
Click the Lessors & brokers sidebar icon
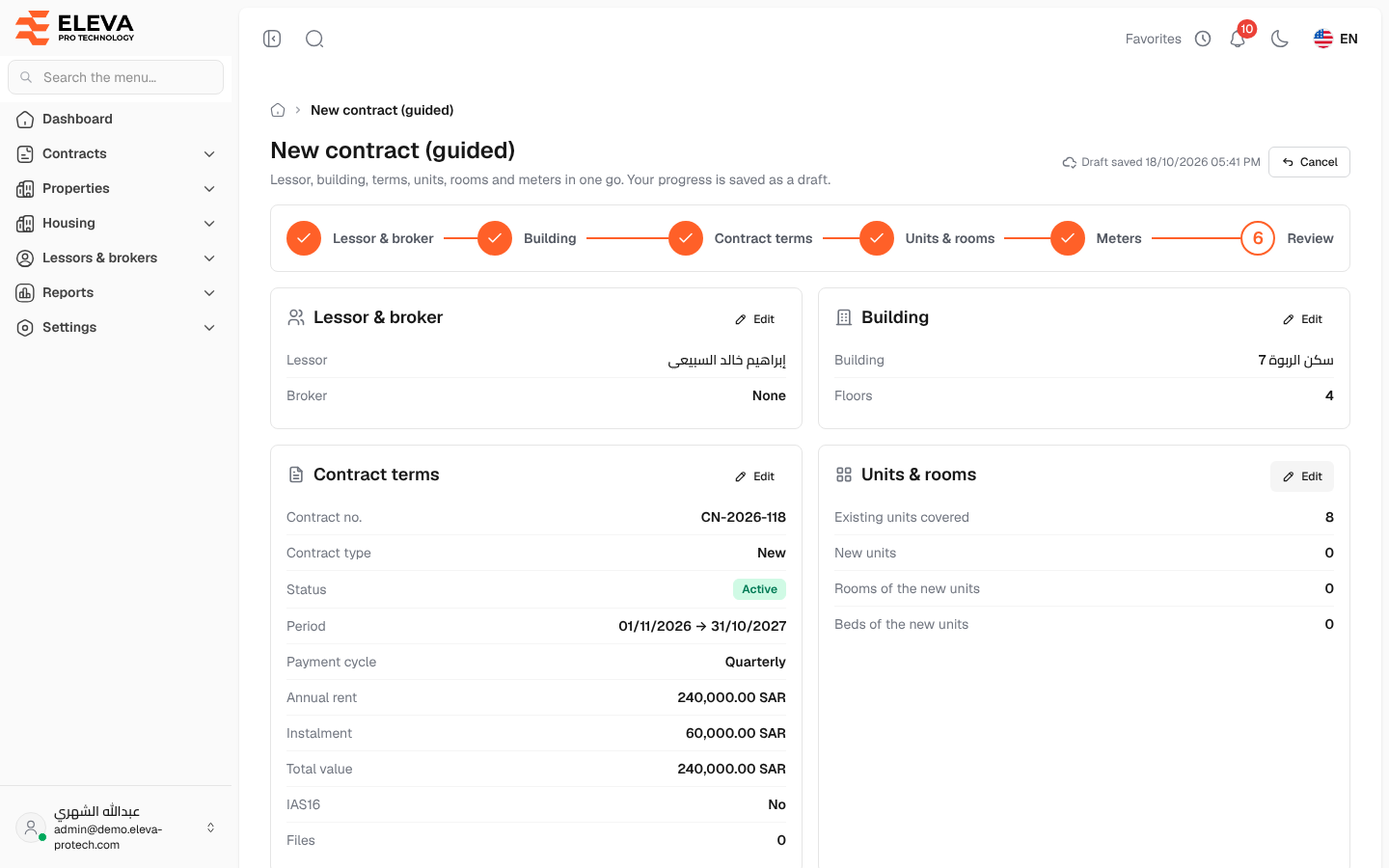click(x=25, y=258)
